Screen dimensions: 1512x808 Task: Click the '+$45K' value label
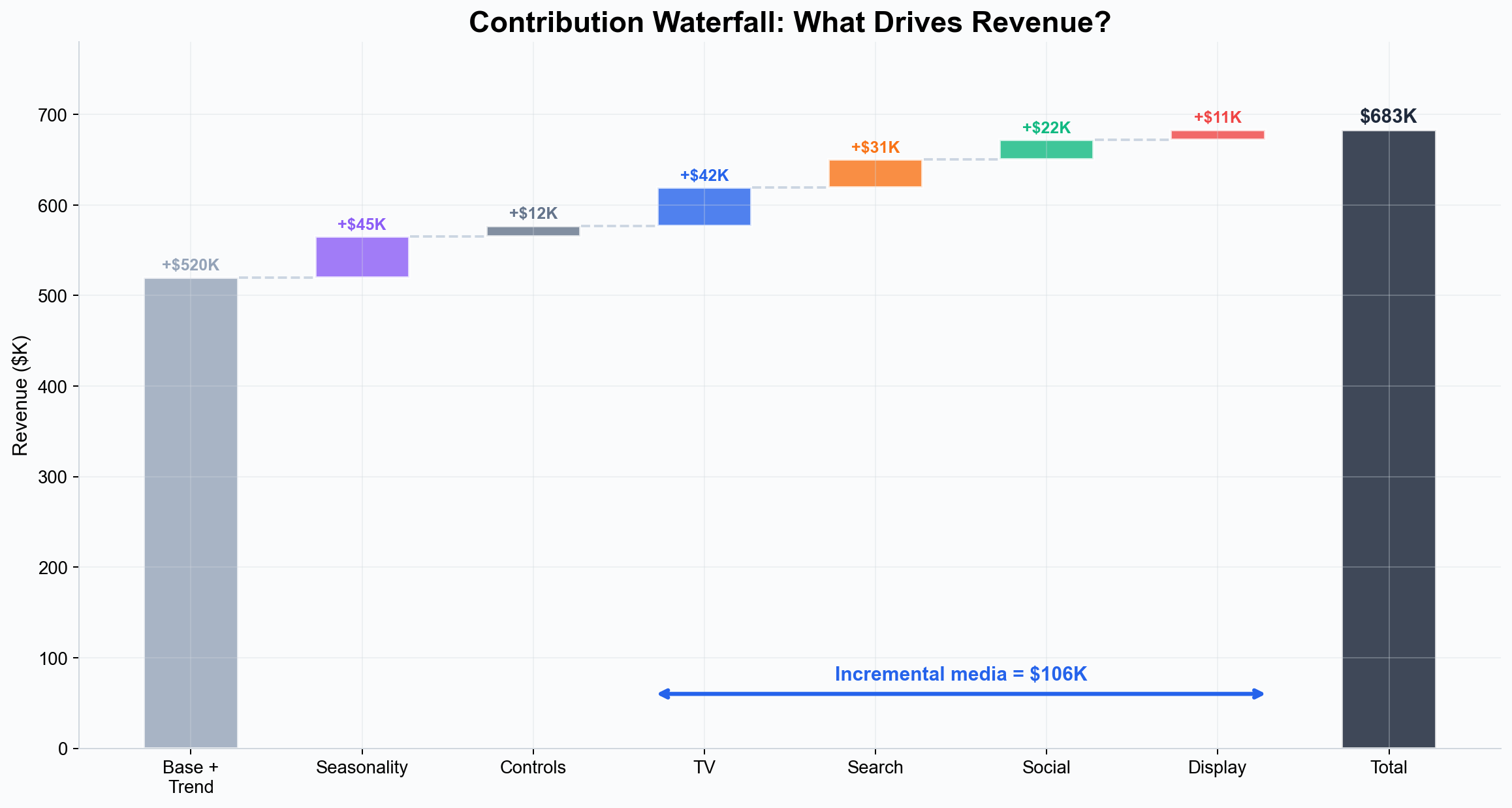(362, 225)
